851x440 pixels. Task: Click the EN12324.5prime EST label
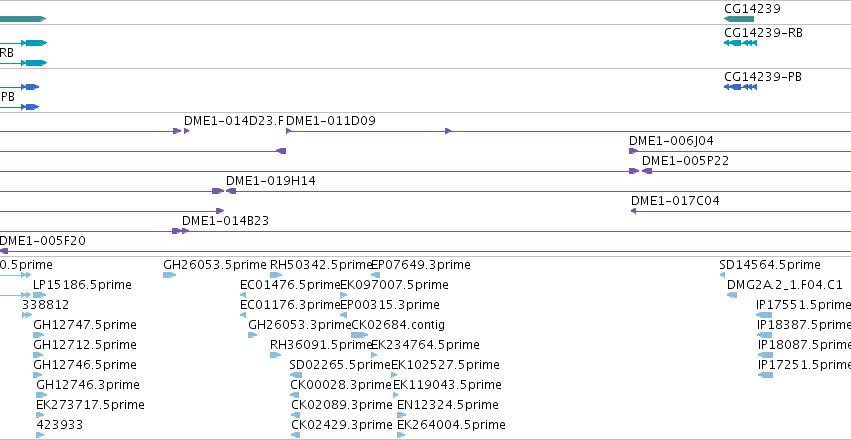tap(448, 405)
